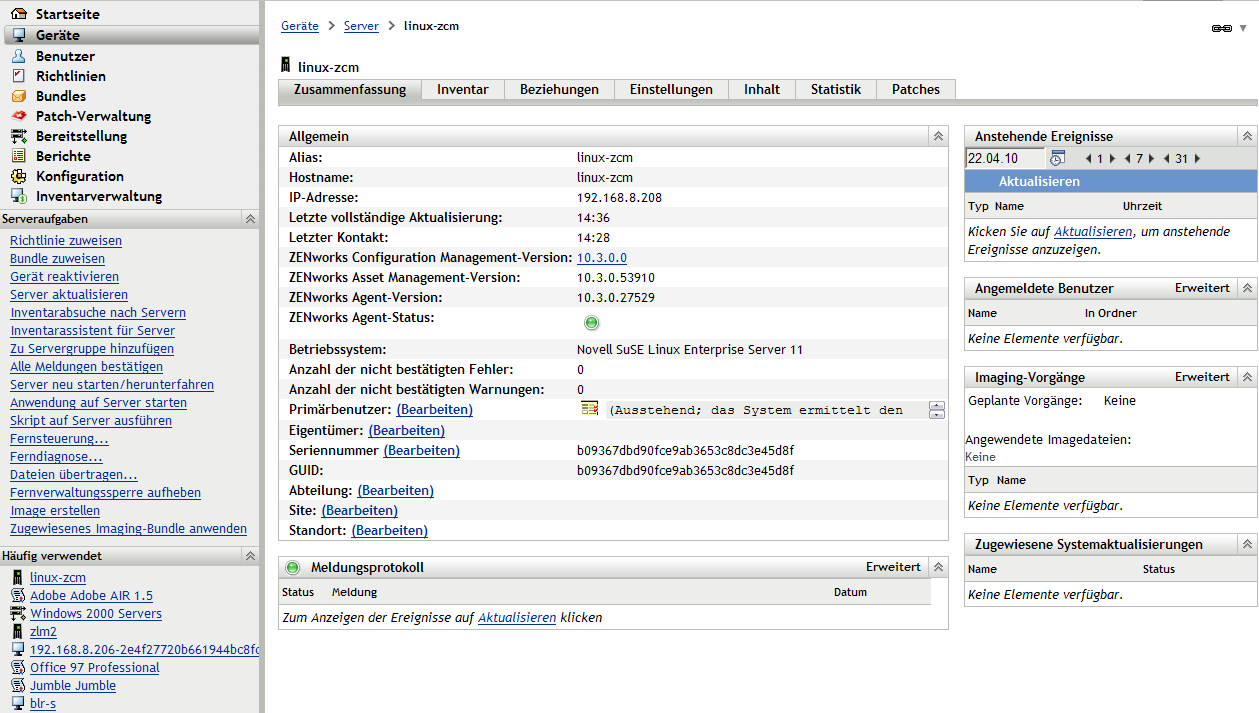Viewport: 1259px width, 713px height.
Task: Step the date back by 31 days
Action: coord(1166,158)
